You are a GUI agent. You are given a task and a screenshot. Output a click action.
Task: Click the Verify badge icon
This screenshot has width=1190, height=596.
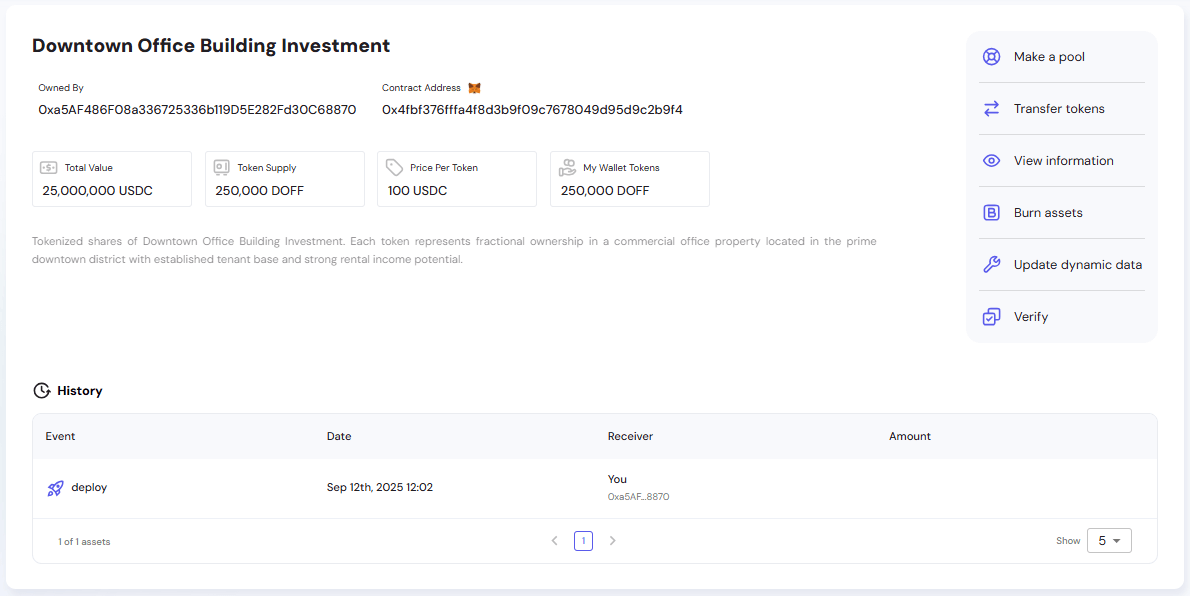991,316
